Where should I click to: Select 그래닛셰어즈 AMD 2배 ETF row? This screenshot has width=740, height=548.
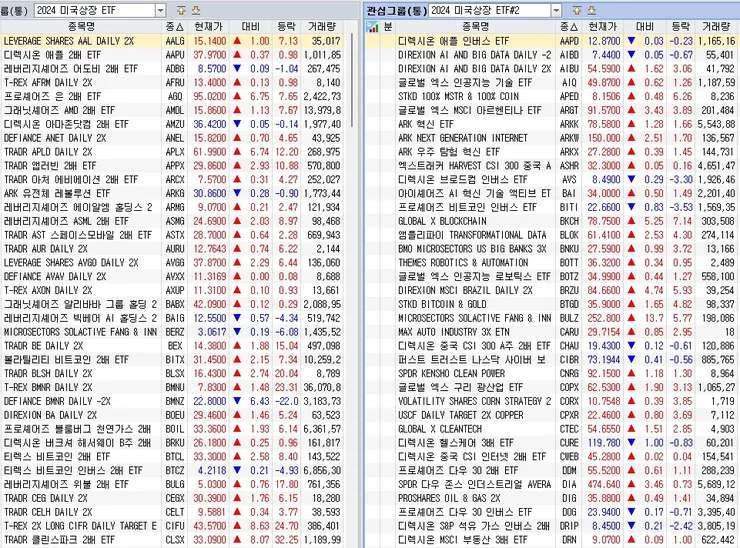click(x=172, y=110)
